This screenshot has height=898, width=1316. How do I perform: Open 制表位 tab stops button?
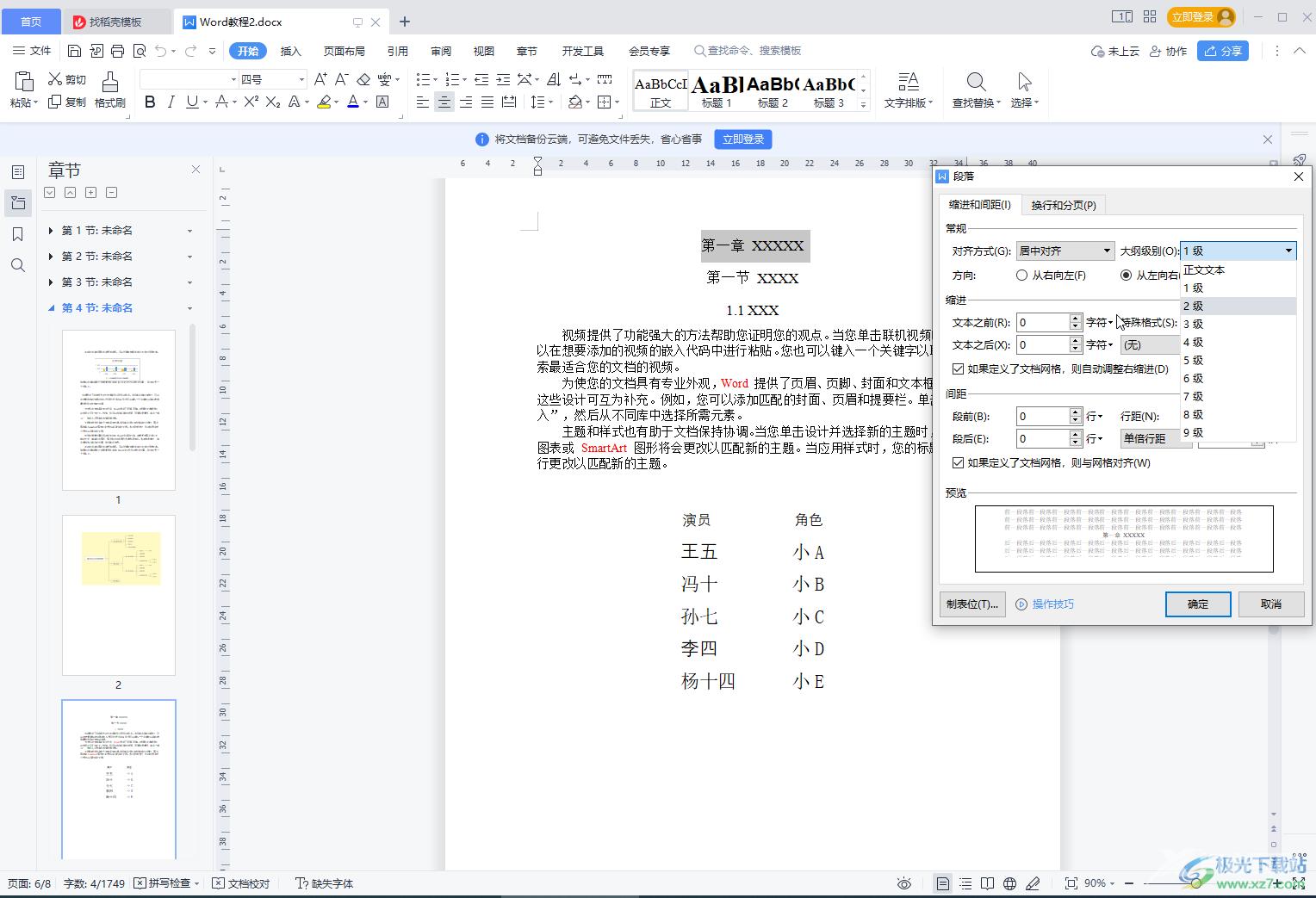(x=971, y=604)
